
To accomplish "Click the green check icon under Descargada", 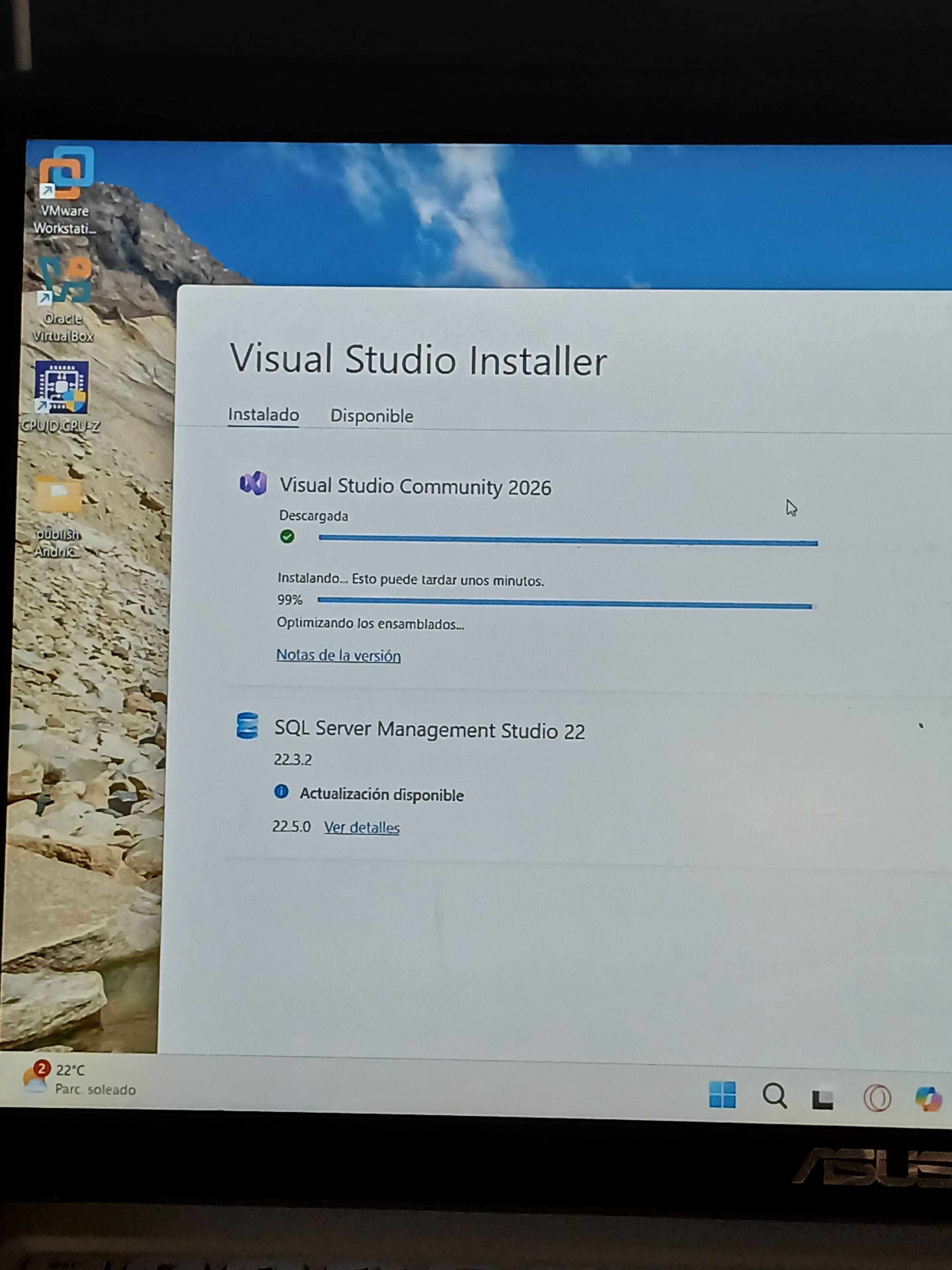I will pos(287,536).
